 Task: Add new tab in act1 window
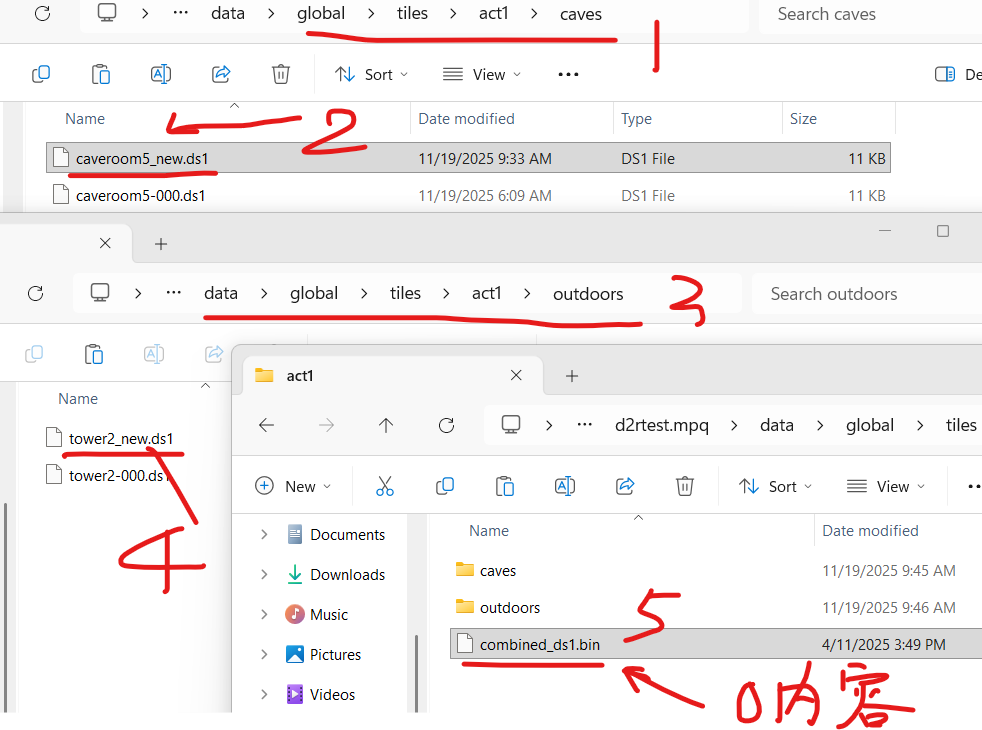tap(572, 376)
